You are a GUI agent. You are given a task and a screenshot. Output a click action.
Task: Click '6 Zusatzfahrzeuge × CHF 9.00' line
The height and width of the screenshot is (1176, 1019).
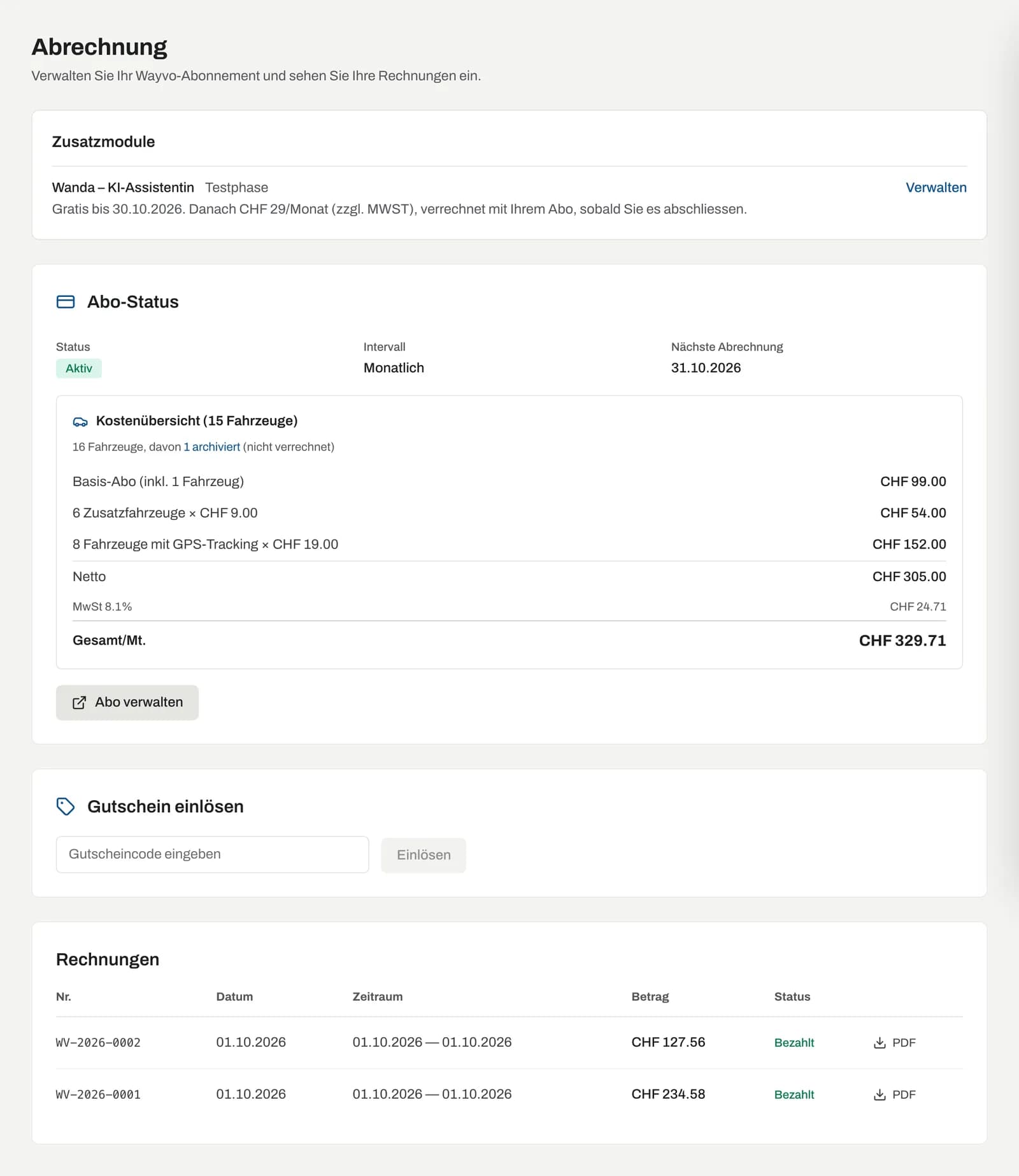pos(165,513)
